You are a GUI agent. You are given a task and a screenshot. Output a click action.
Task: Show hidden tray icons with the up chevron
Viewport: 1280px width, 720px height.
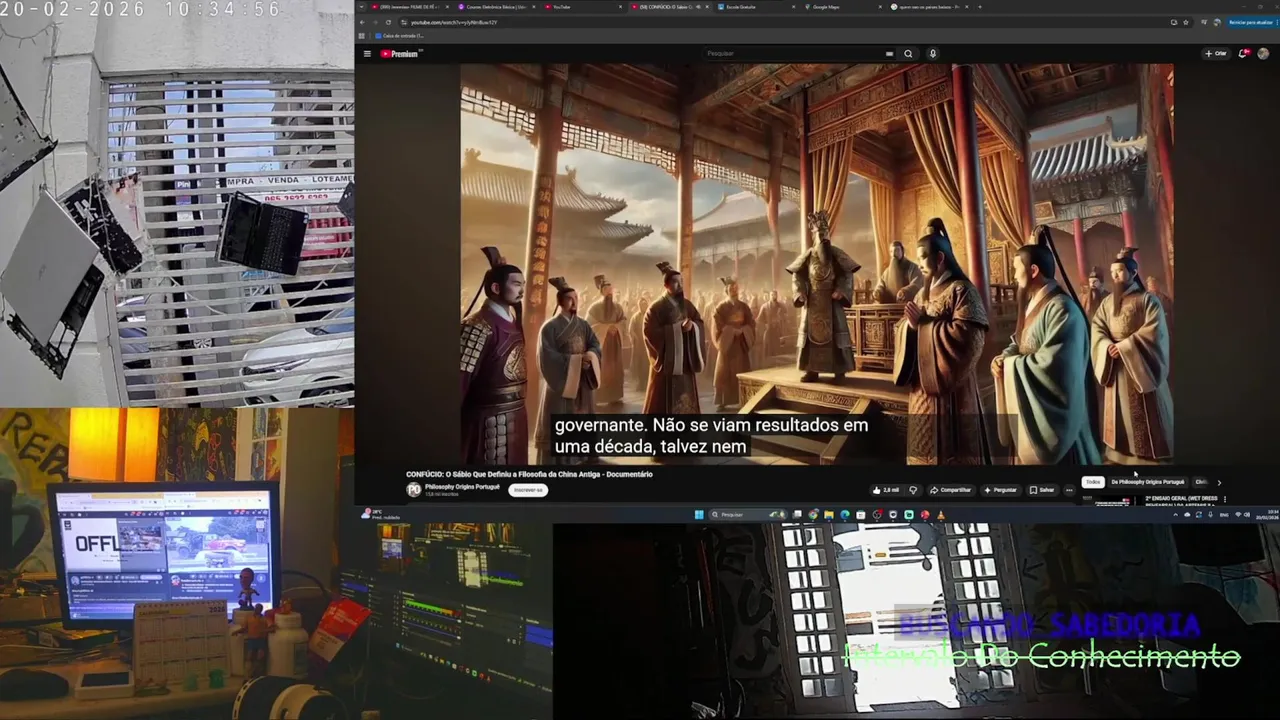[1176, 515]
